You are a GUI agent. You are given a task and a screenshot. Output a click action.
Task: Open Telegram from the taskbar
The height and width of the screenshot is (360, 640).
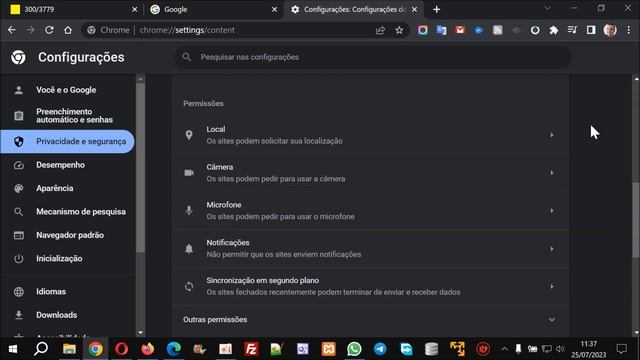[380, 349]
